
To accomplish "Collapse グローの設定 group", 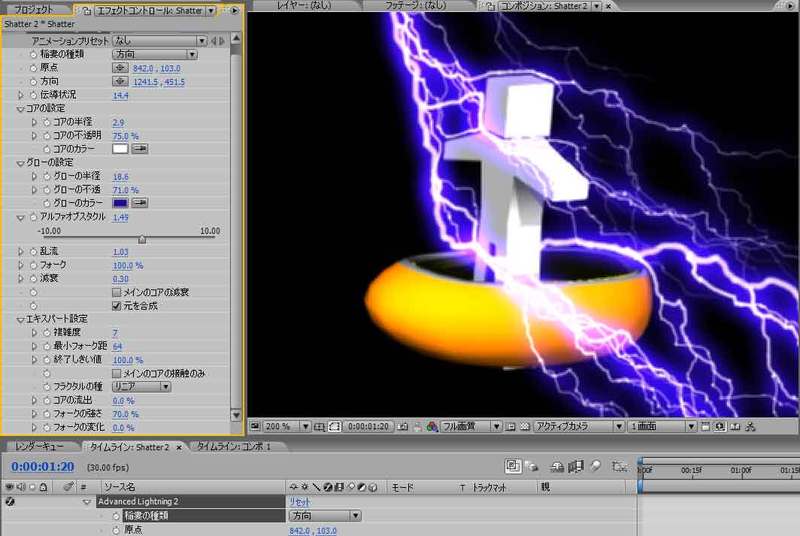I will (20, 163).
